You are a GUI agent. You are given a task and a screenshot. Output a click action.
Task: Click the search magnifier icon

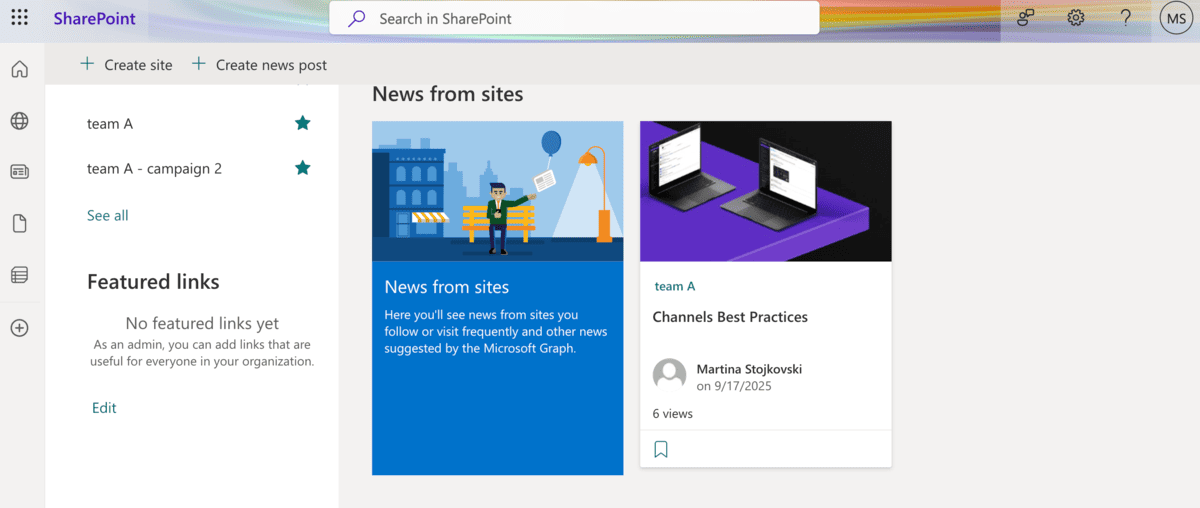tap(357, 18)
